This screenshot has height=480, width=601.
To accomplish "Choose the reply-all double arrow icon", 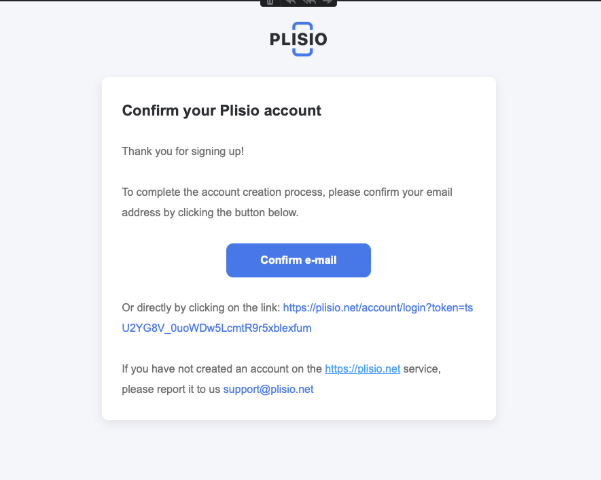I will (309, 2).
